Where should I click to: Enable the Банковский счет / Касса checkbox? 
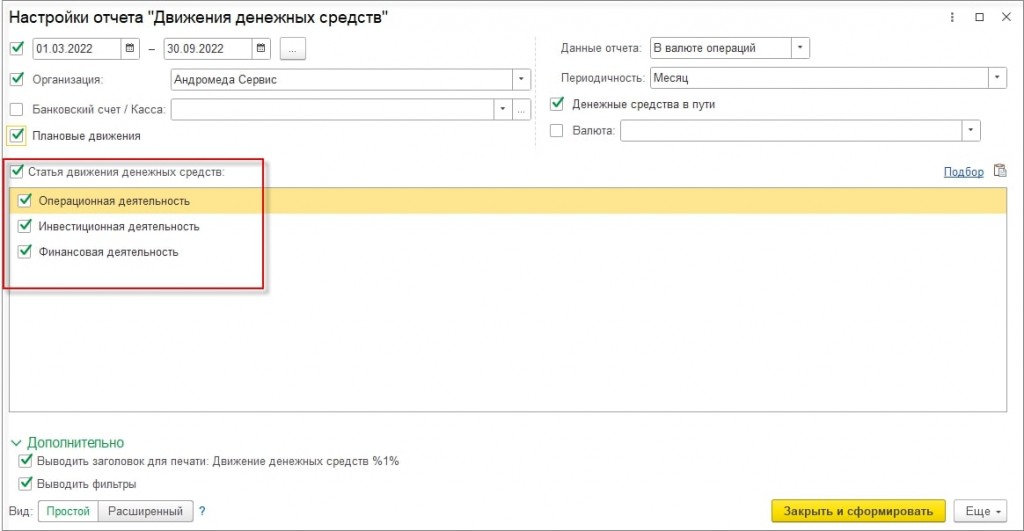tap(16, 109)
